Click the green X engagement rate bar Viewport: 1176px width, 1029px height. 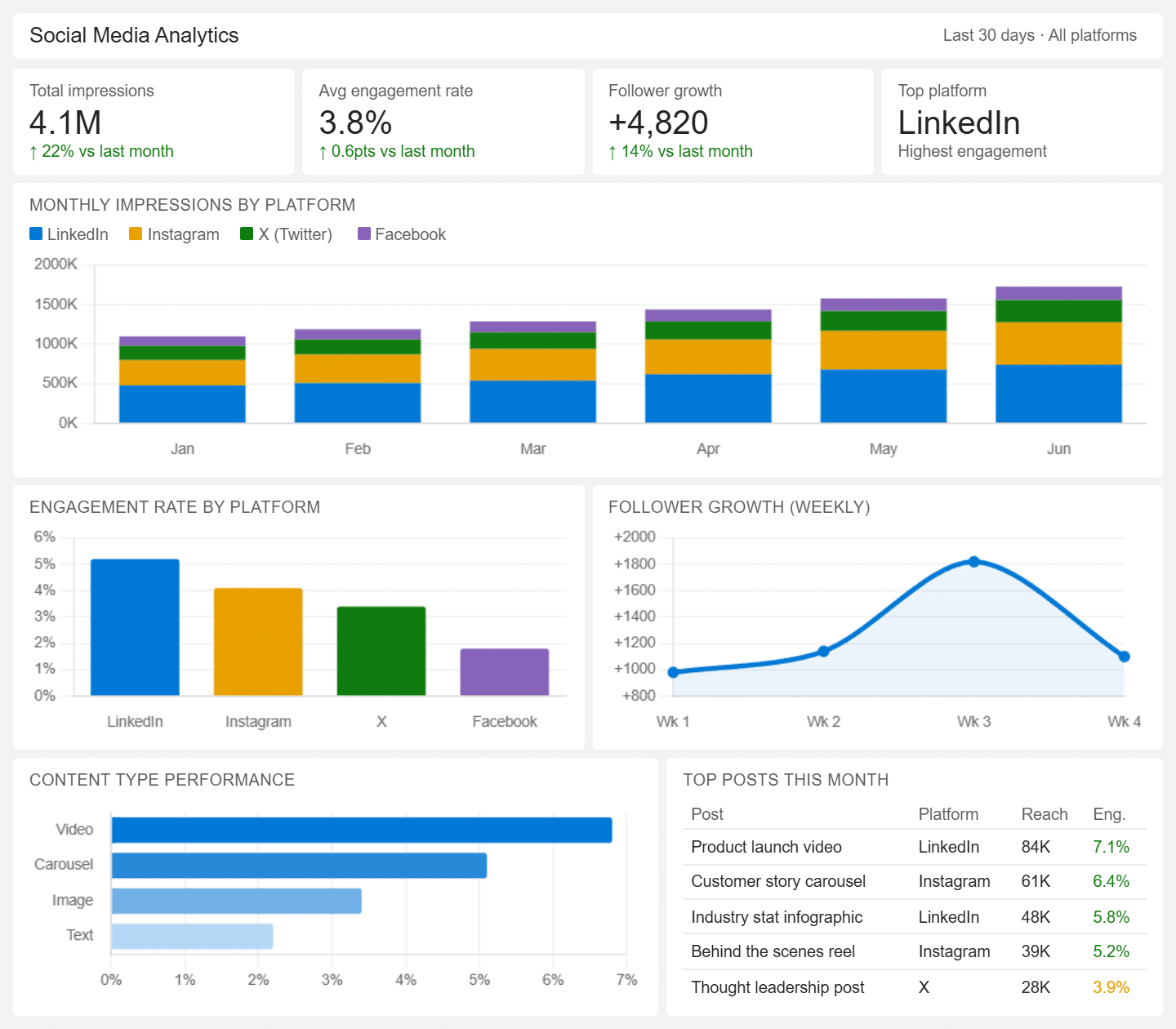(381, 651)
